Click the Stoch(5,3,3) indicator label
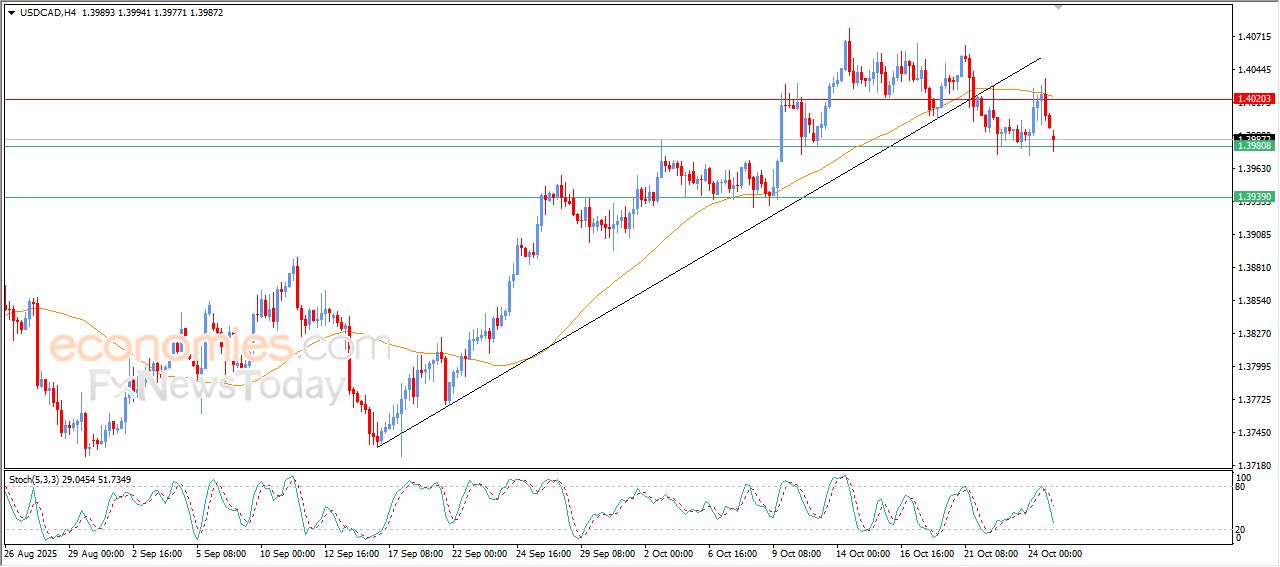 click(x=36, y=480)
